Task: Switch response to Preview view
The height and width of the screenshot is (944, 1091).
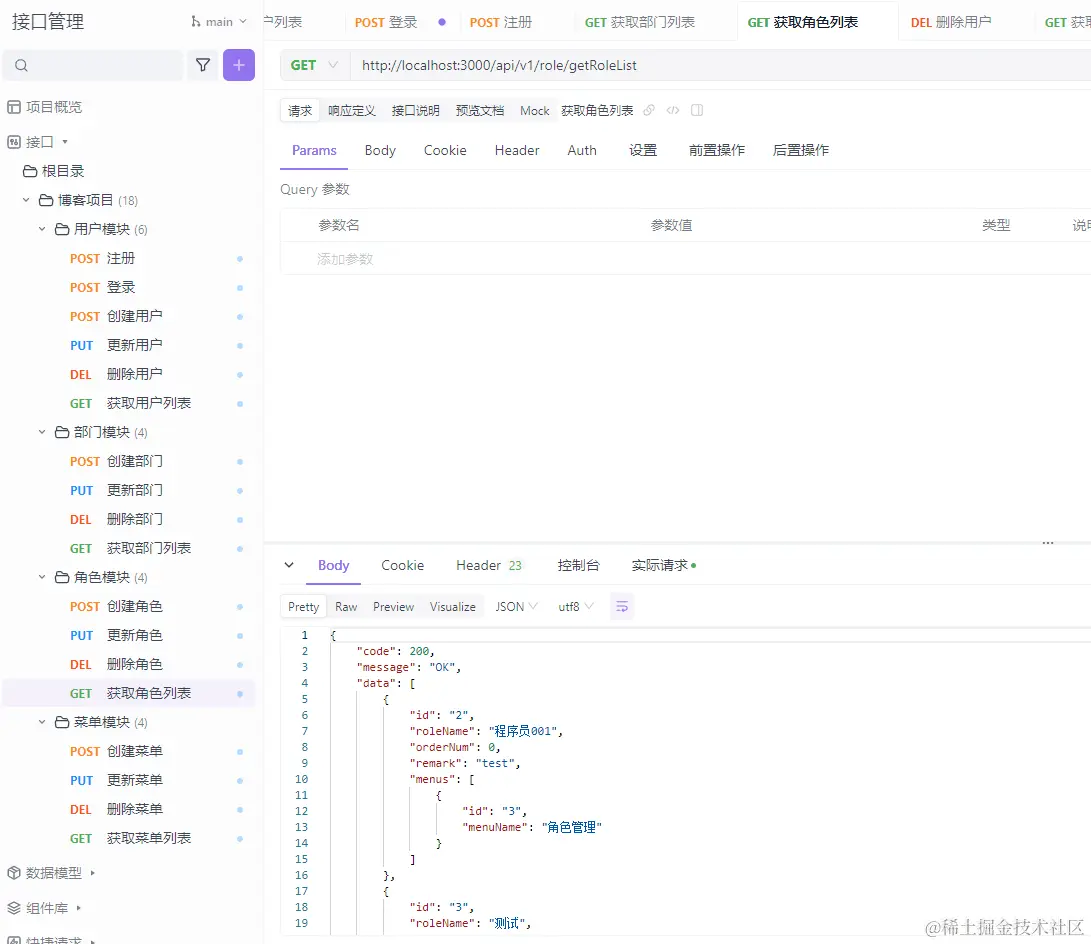Action: [393, 607]
